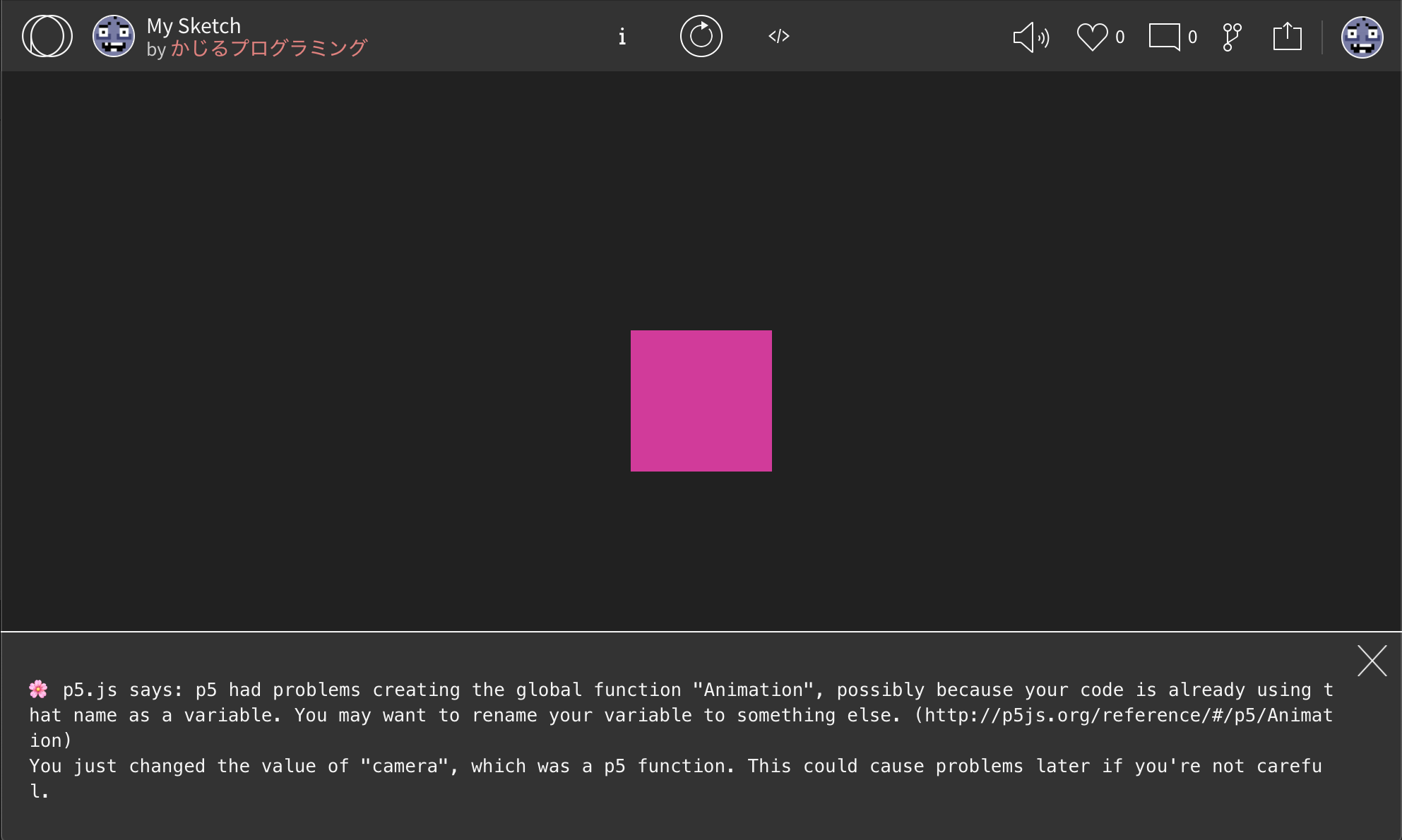
Task: Open the sketch author's avatar
Action: (113, 36)
